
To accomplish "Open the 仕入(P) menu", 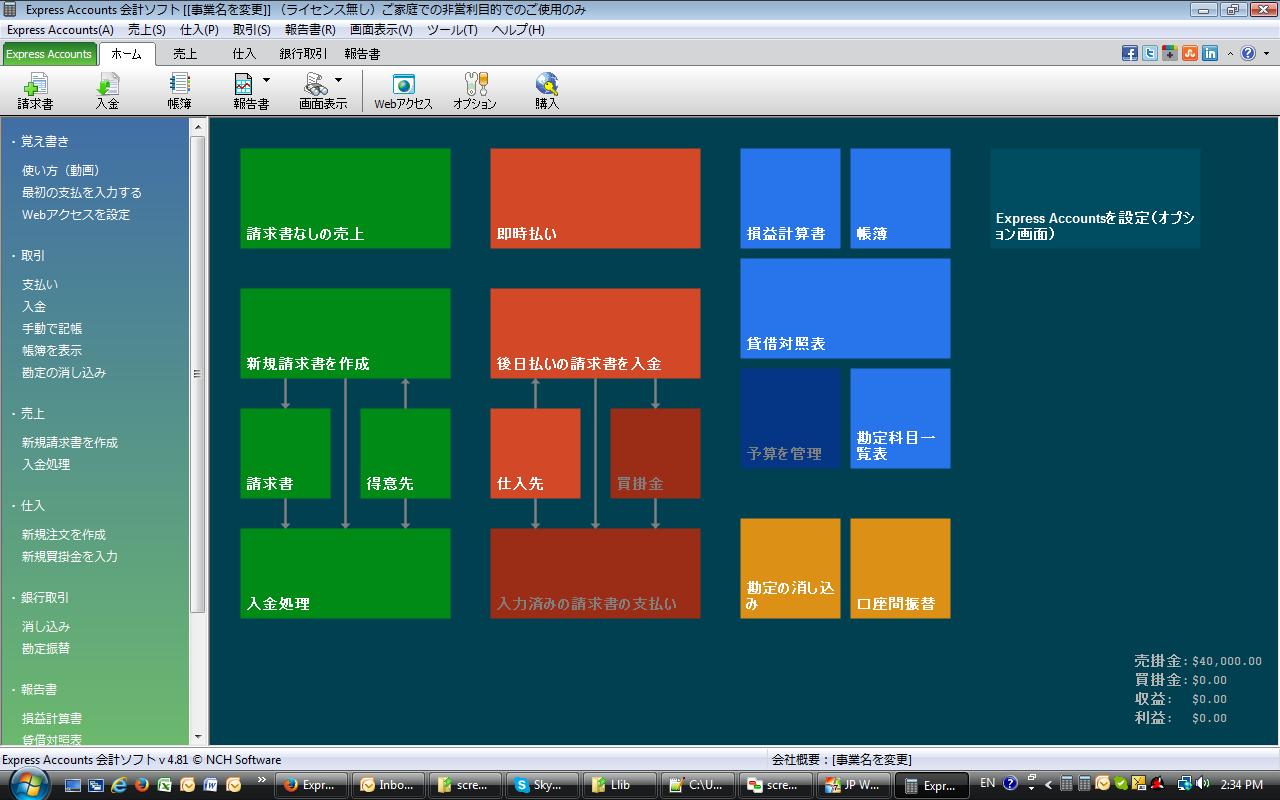I will [199, 30].
